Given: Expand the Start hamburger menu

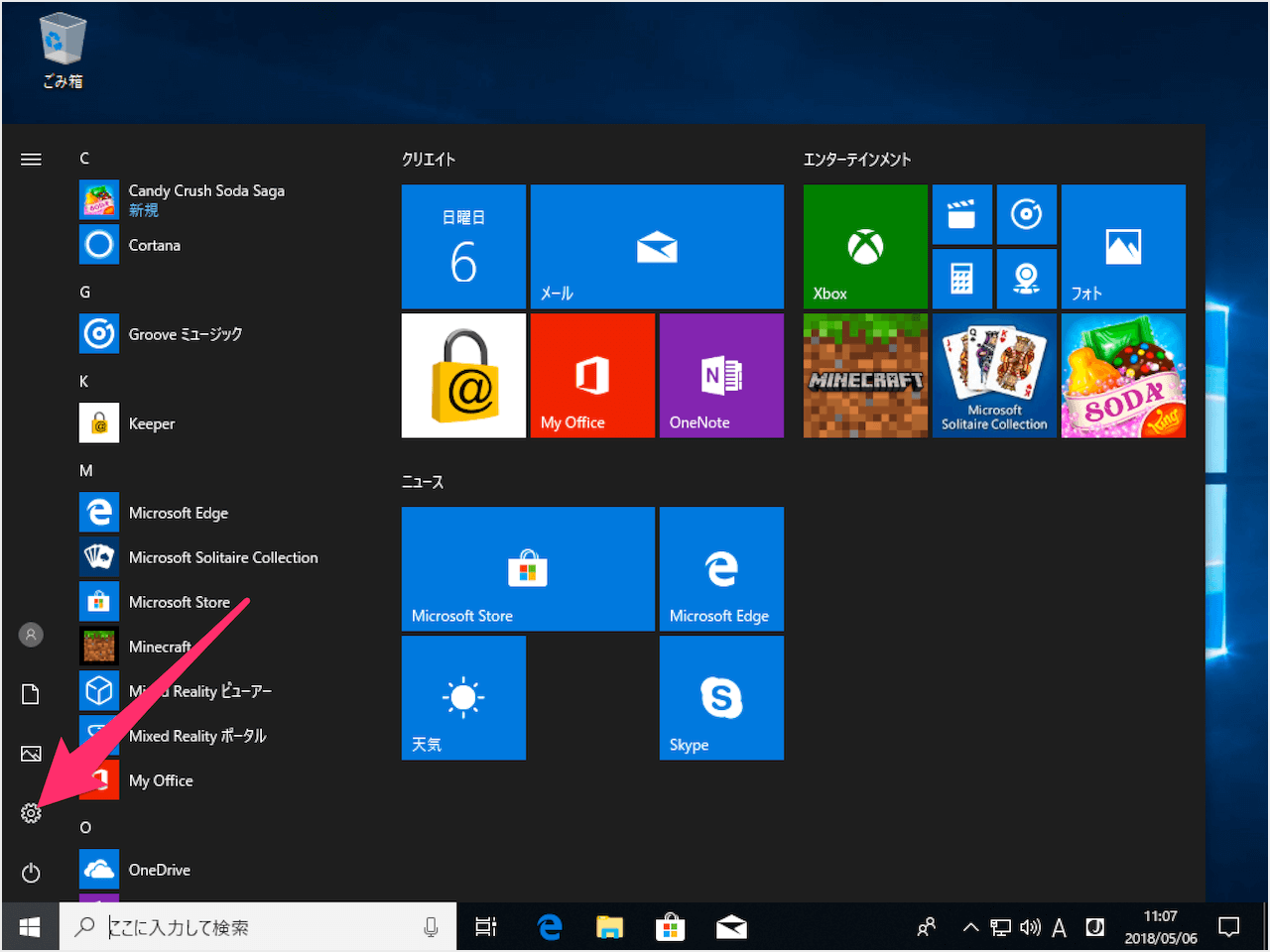Looking at the screenshot, I should [31, 159].
